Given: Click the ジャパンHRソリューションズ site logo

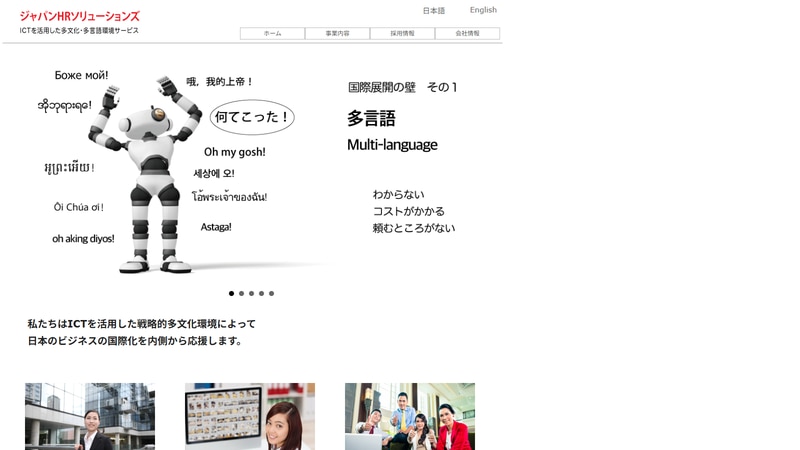Looking at the screenshot, I should click(x=80, y=16).
